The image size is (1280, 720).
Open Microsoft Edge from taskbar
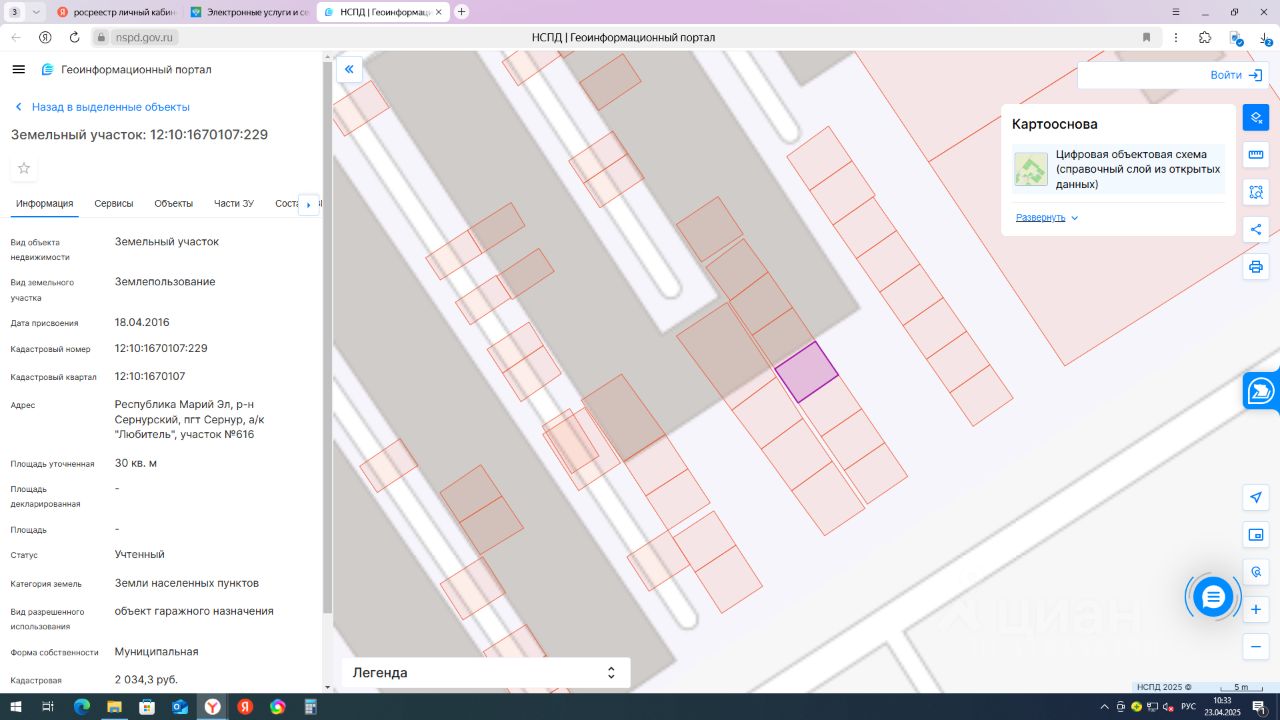(x=82, y=707)
